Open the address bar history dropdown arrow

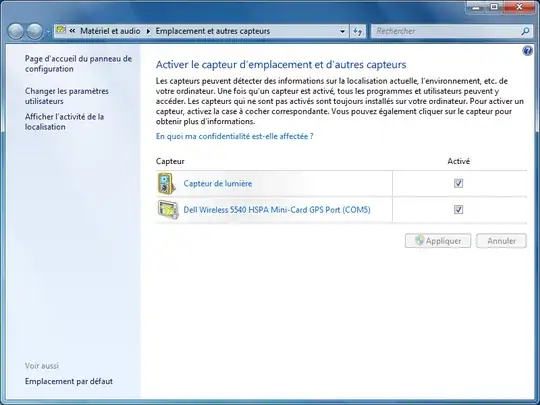342,31
